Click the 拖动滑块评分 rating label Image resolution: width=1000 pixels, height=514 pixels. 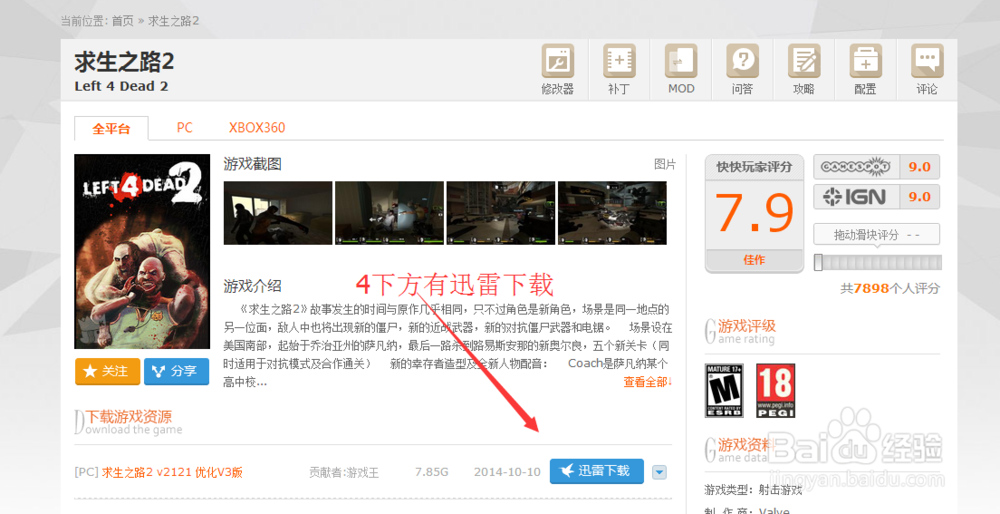876,235
